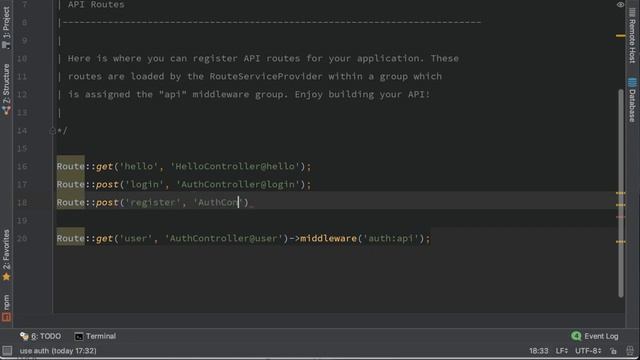The image size is (640, 360).
Task: Click the Event Log notification icon
Action: pos(576,336)
